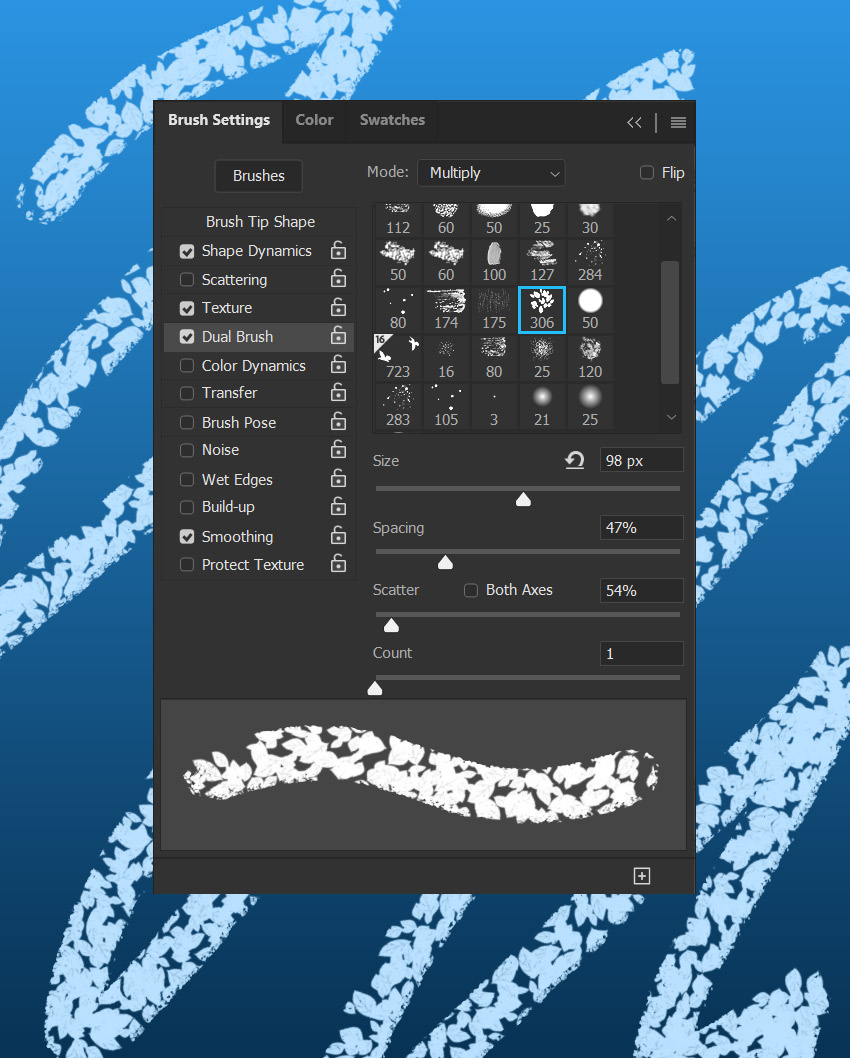Enable the Build-up checkbox

tap(187, 507)
